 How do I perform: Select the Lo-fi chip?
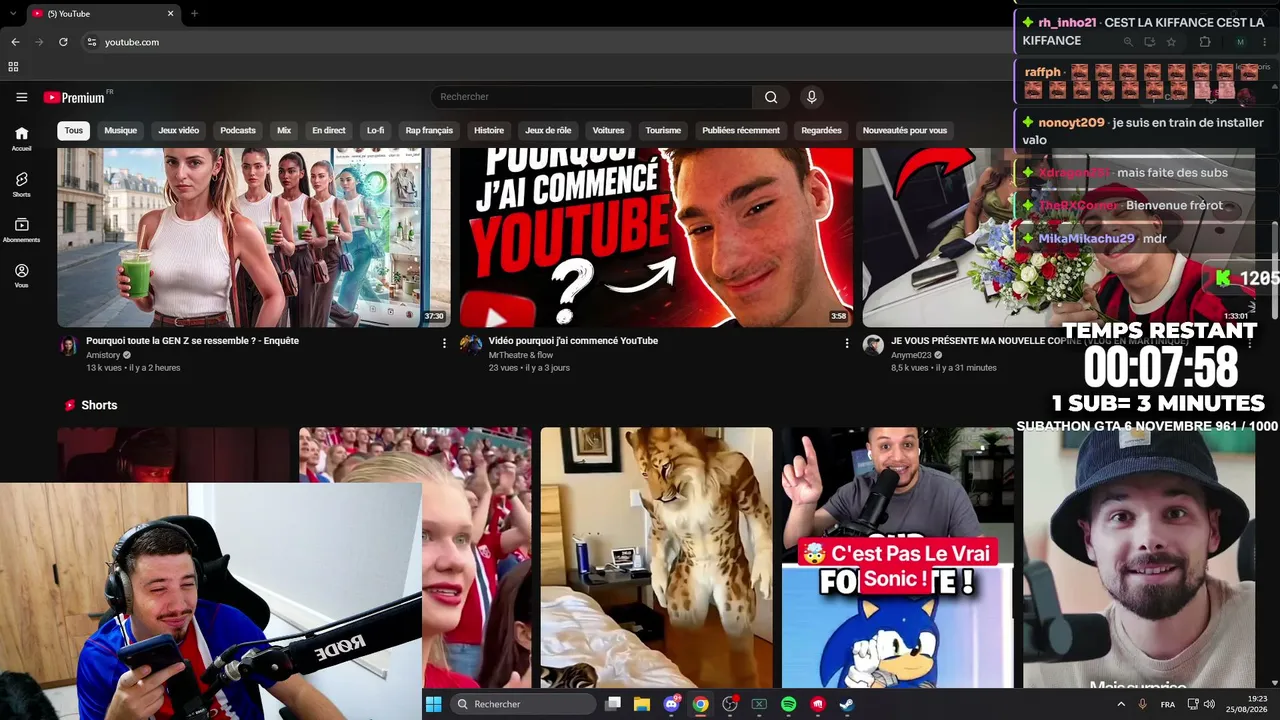tap(375, 130)
